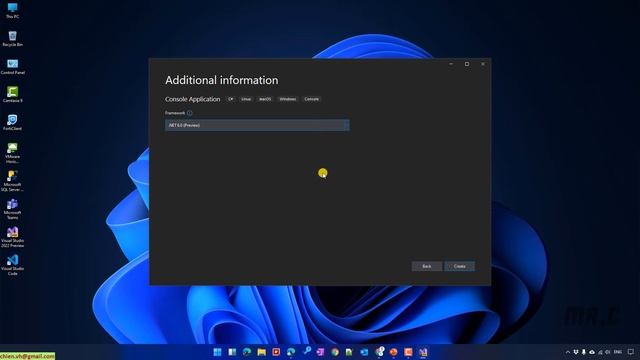
Task: Select the Microsoft SQL Server desktop icon
Action: (12, 181)
